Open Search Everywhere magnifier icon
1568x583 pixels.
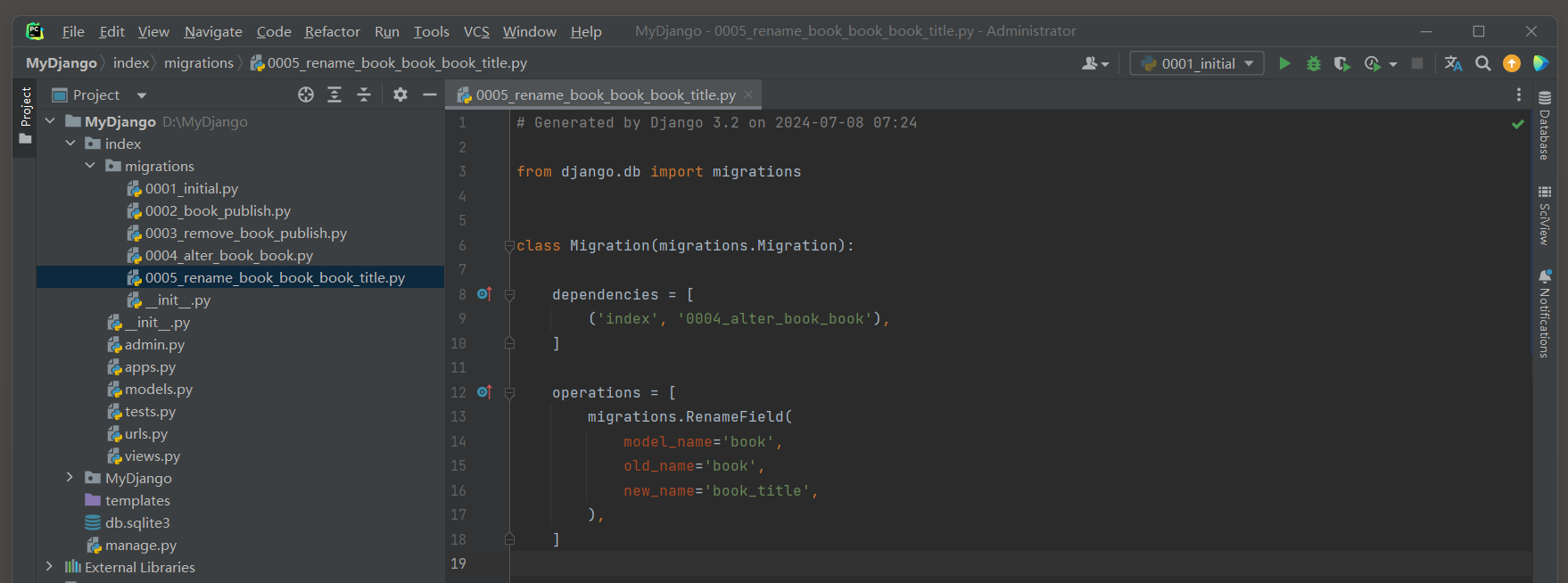click(1482, 63)
